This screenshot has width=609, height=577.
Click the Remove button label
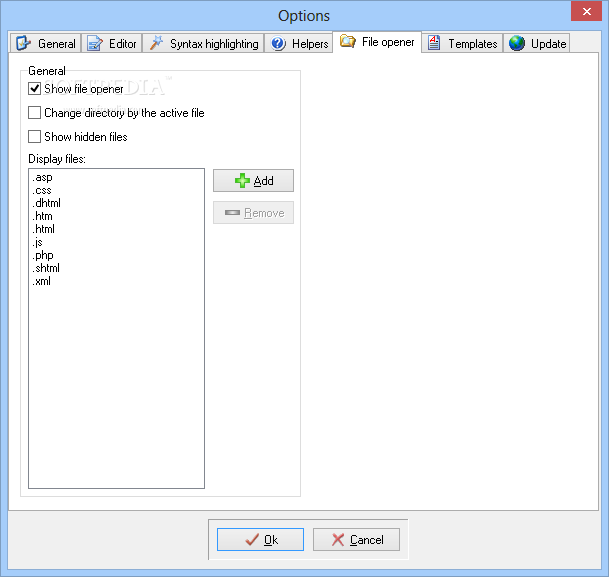[264, 213]
